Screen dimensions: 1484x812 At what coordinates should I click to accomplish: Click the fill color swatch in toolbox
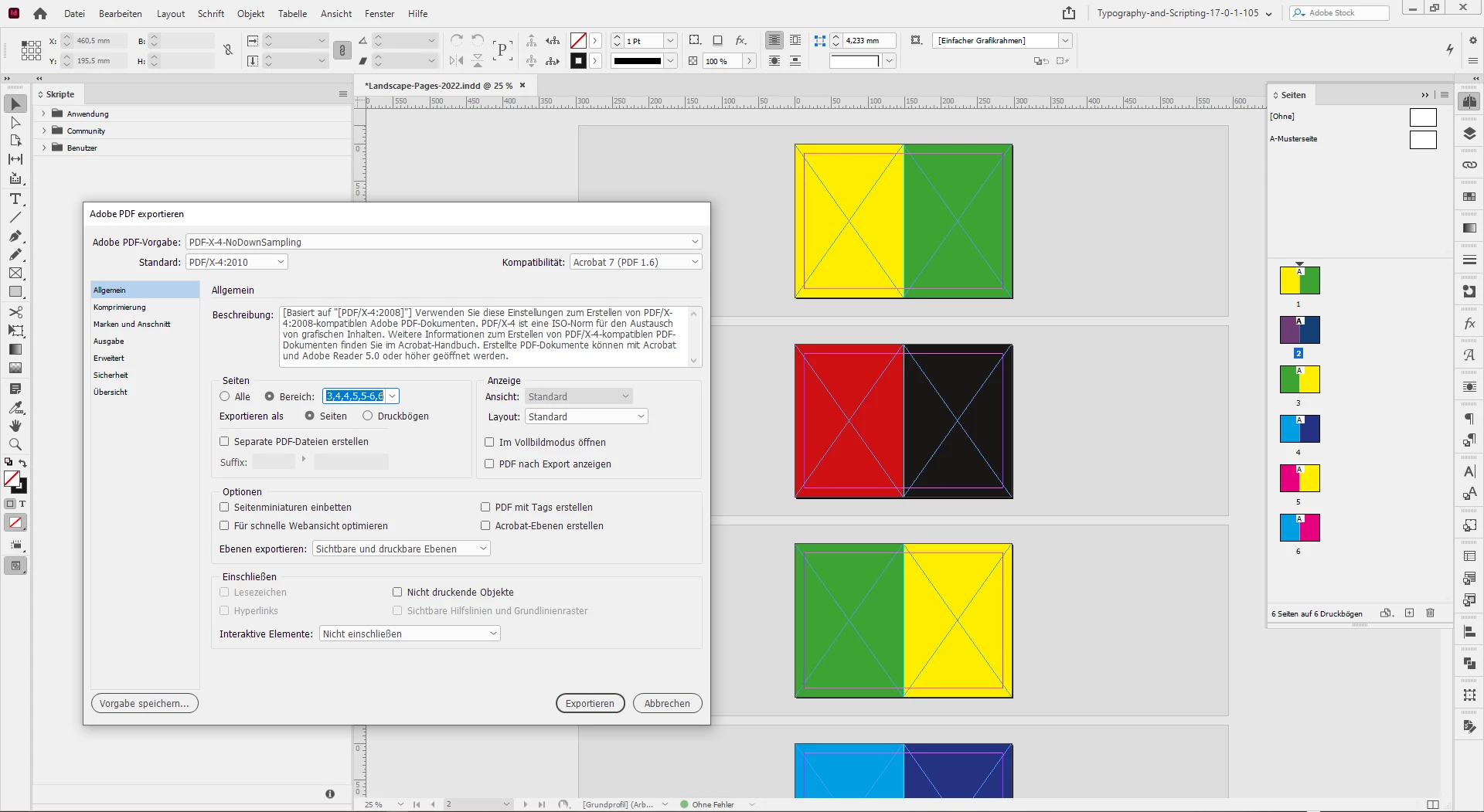click(x=12, y=478)
